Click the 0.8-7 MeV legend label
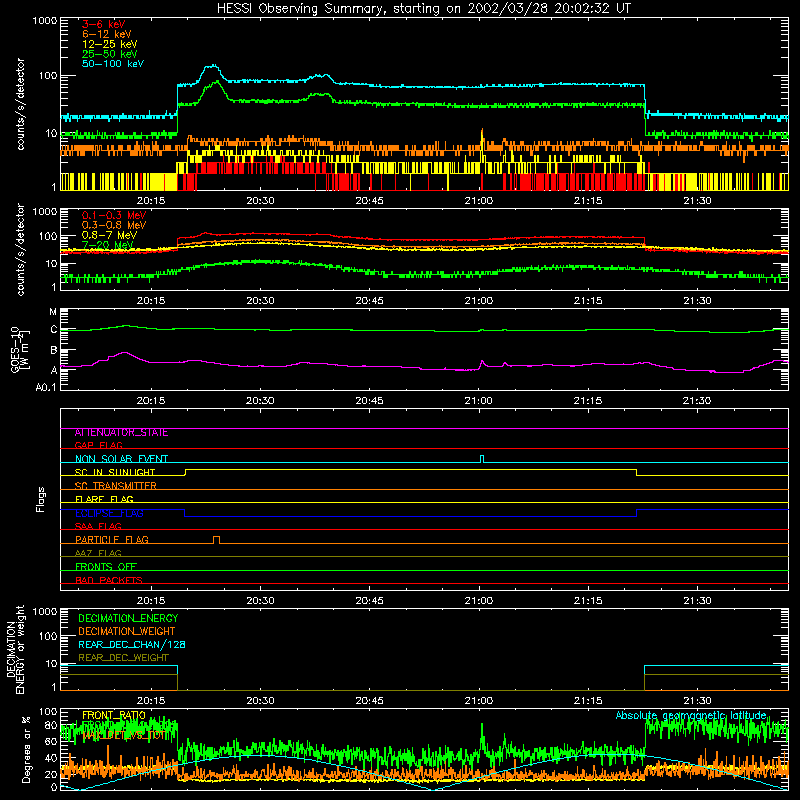 110,235
